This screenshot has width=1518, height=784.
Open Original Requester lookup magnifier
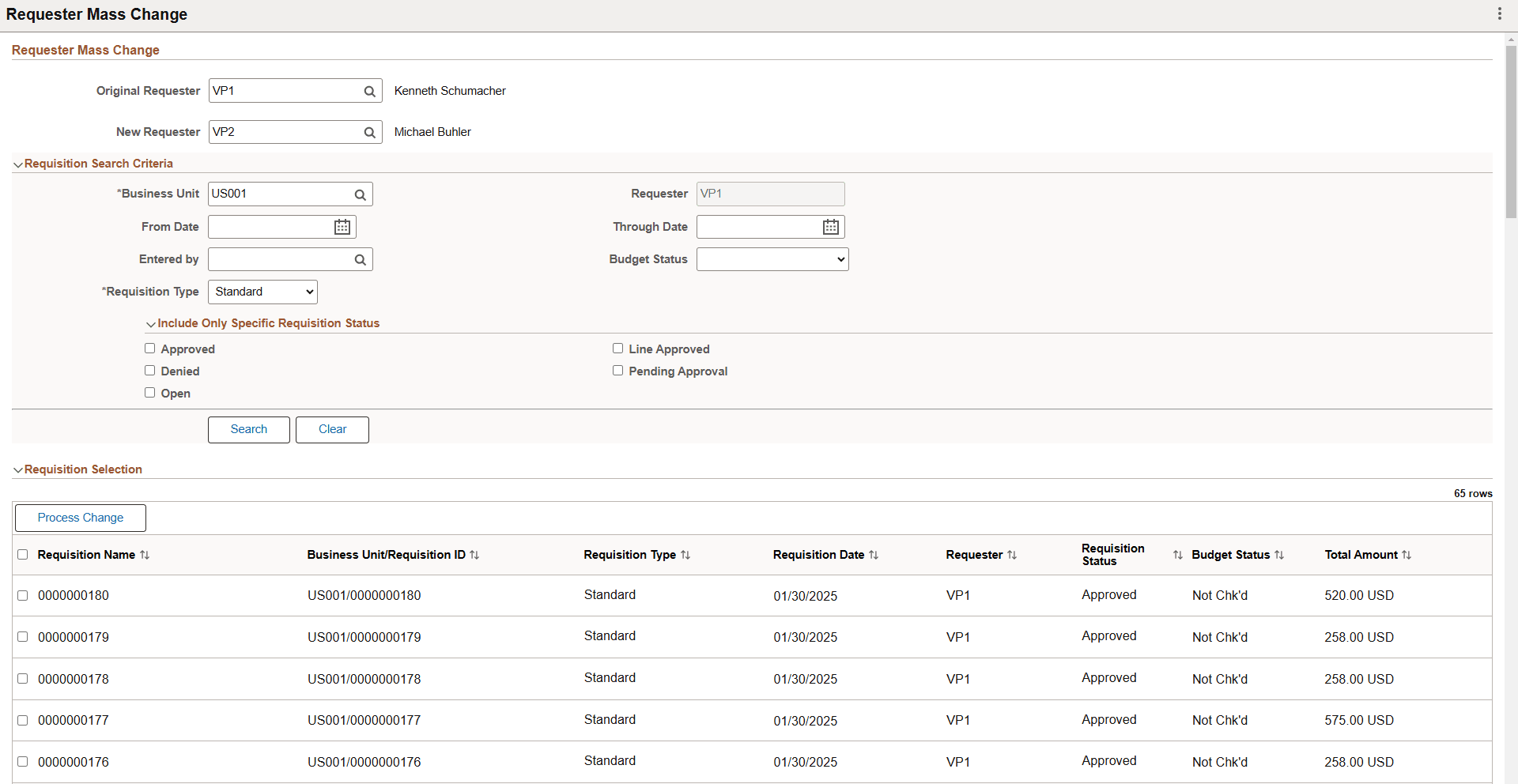pos(369,91)
